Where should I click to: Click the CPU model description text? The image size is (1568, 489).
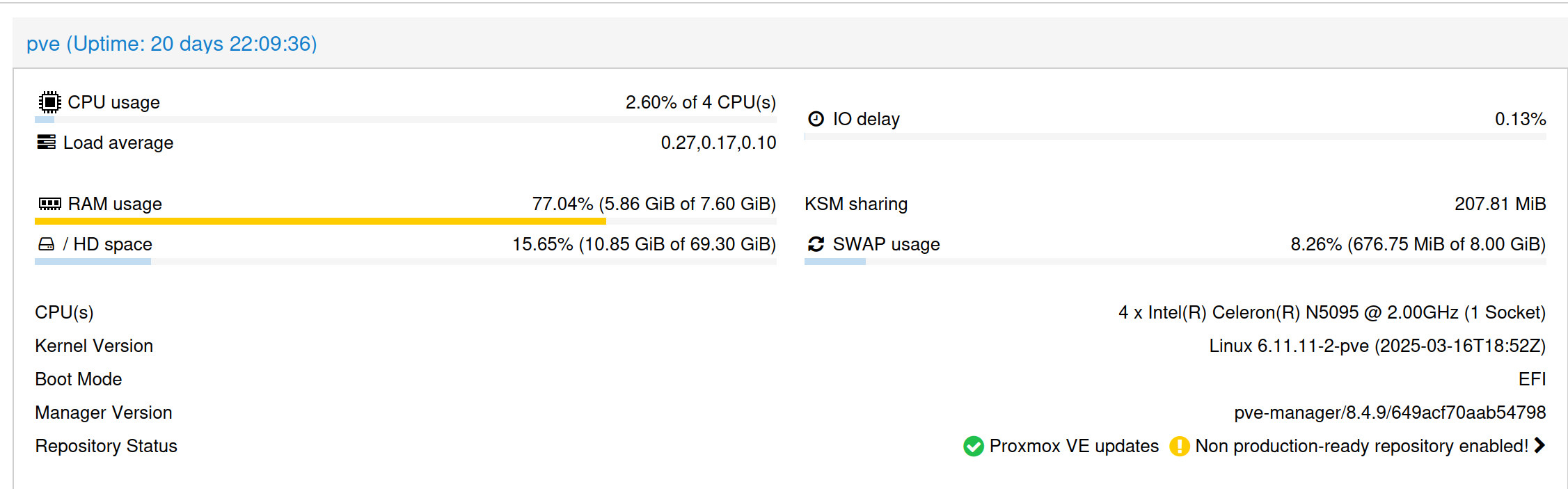[1331, 312]
